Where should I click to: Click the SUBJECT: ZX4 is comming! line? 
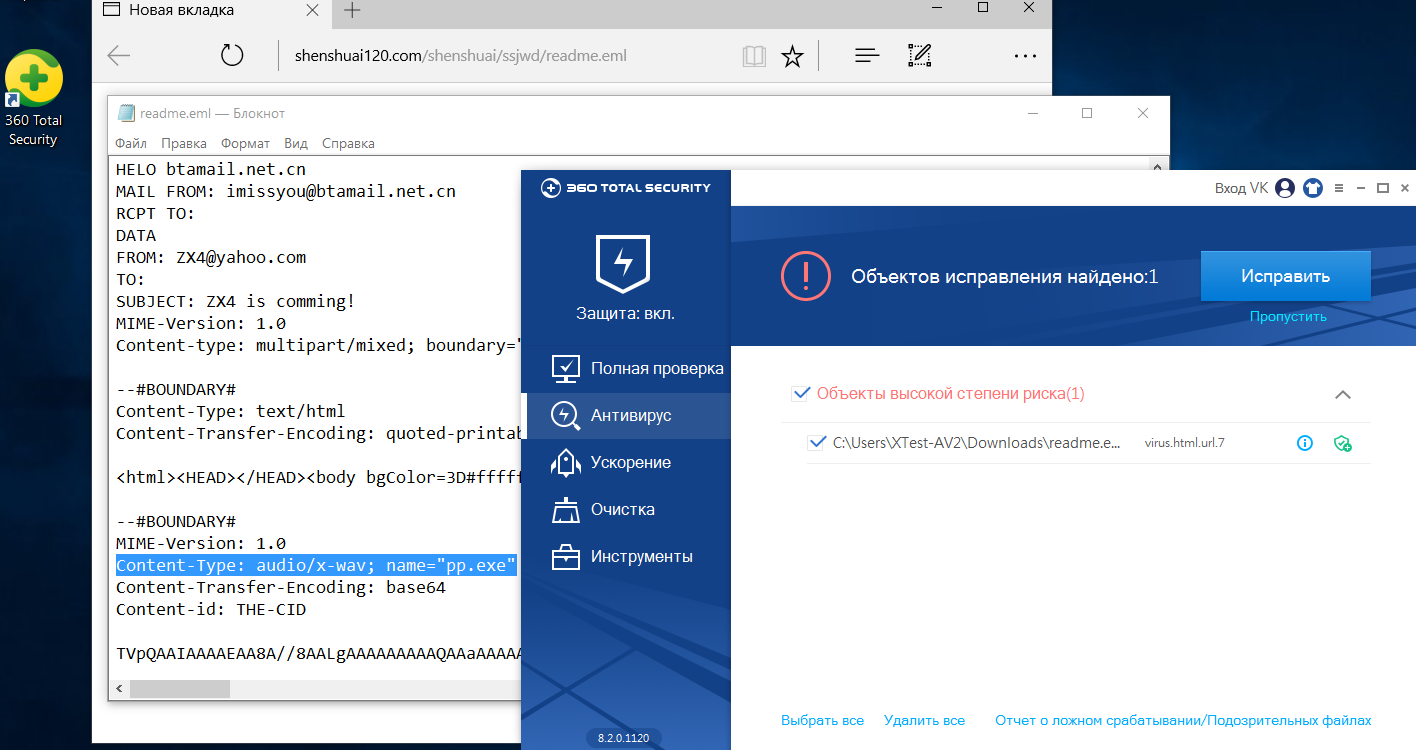(x=235, y=302)
